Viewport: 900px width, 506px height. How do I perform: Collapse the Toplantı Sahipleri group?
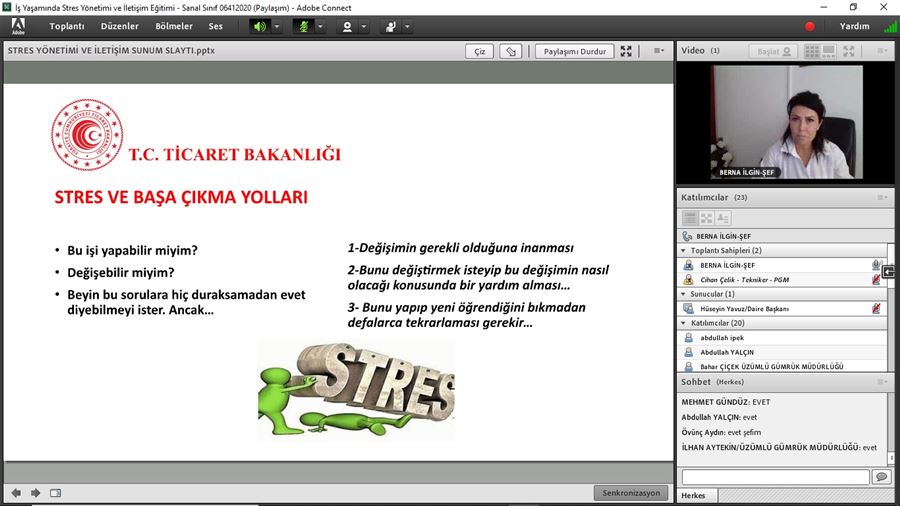[683, 251]
